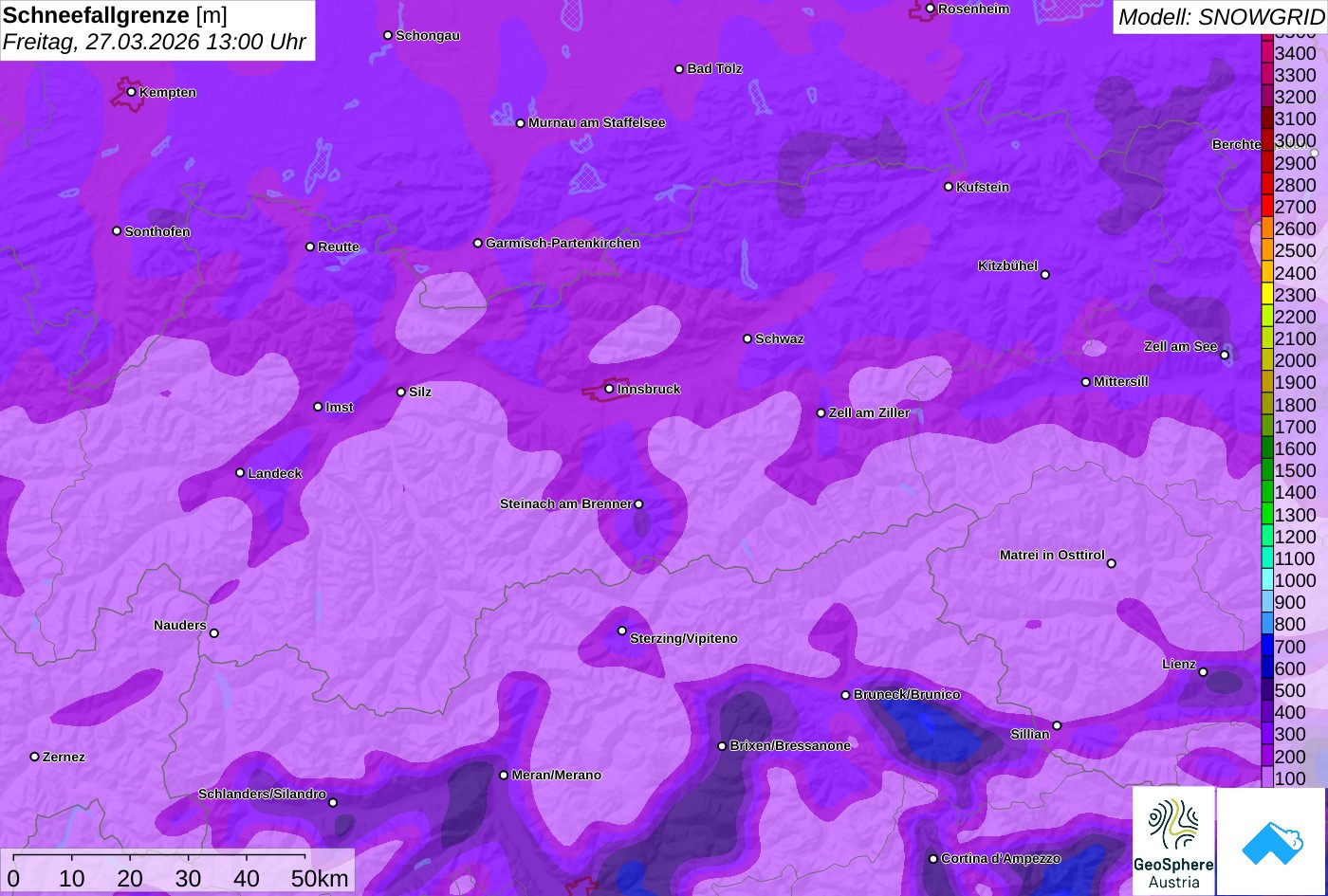This screenshot has height=896, width=1328.
Task: Click the Sonthofen marker dot
Action: coord(117,231)
